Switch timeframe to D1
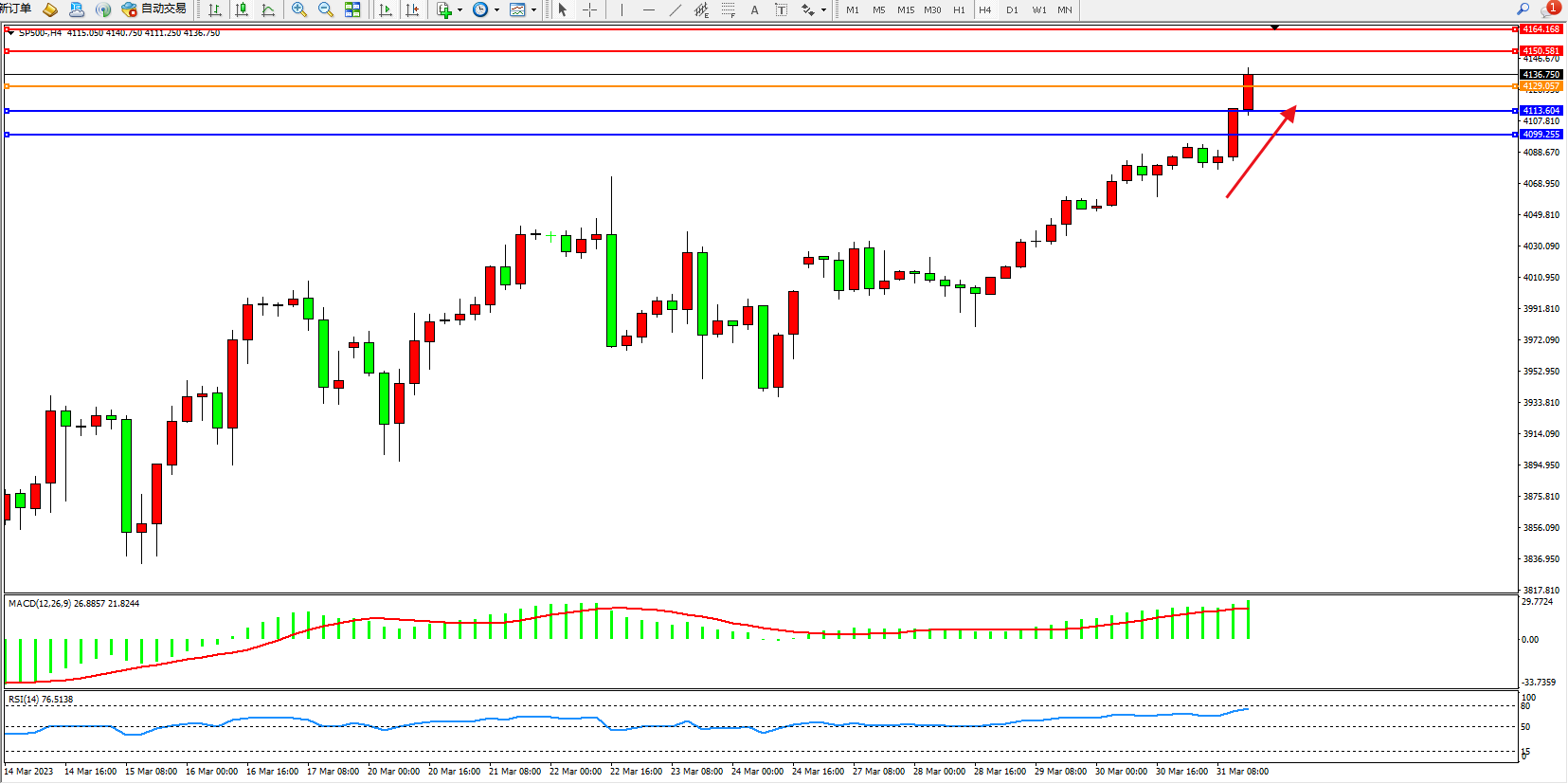Image resolution: width=1568 pixels, height=784 pixels. pos(1012,9)
